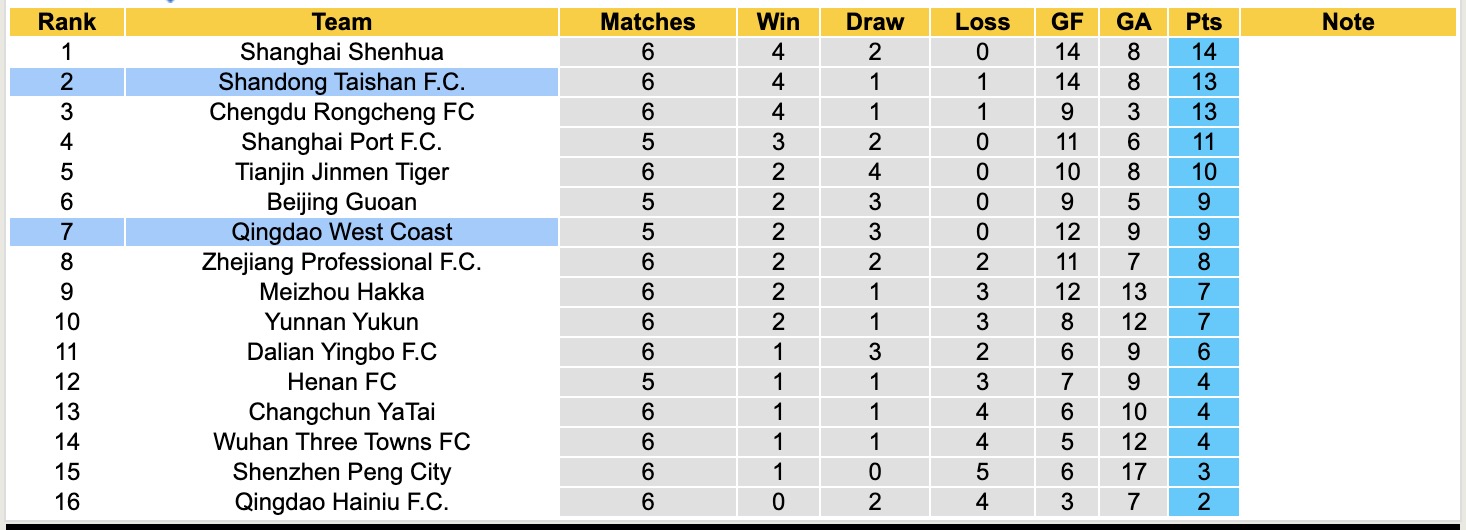Screen dimensions: 1466x530
Task: Click Chengdu Rongcheng FC team name
Action: [x=341, y=112]
